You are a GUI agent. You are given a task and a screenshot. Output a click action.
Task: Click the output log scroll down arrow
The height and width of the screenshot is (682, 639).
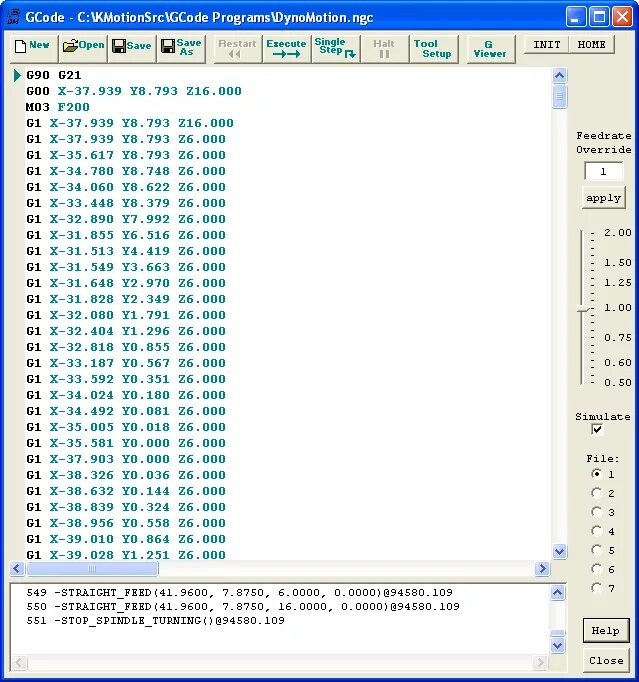point(558,645)
